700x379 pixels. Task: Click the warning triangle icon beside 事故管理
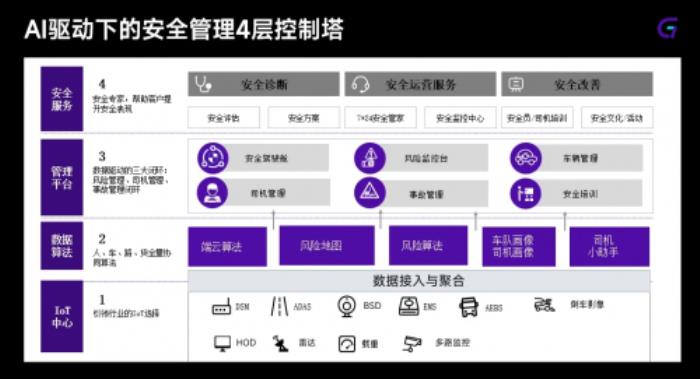tap(370, 193)
